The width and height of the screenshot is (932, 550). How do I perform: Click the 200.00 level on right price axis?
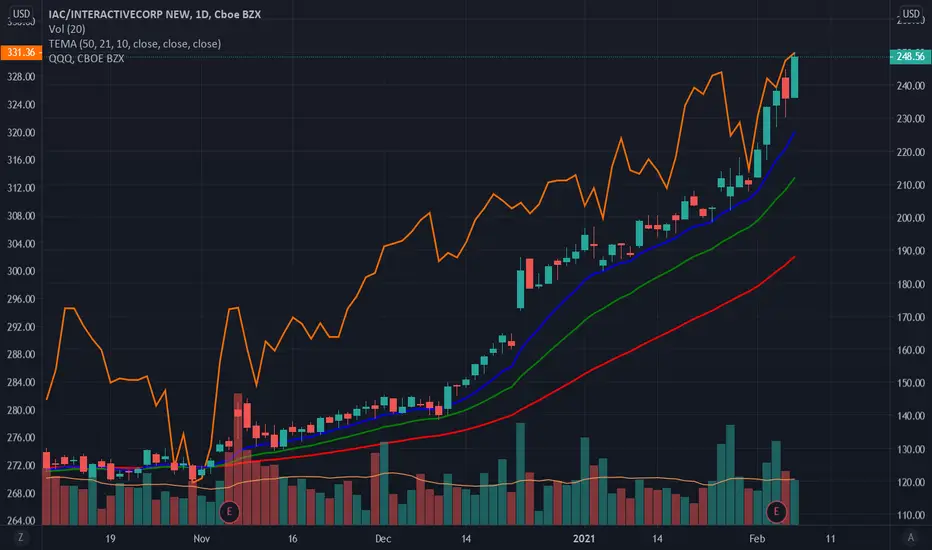[911, 218]
